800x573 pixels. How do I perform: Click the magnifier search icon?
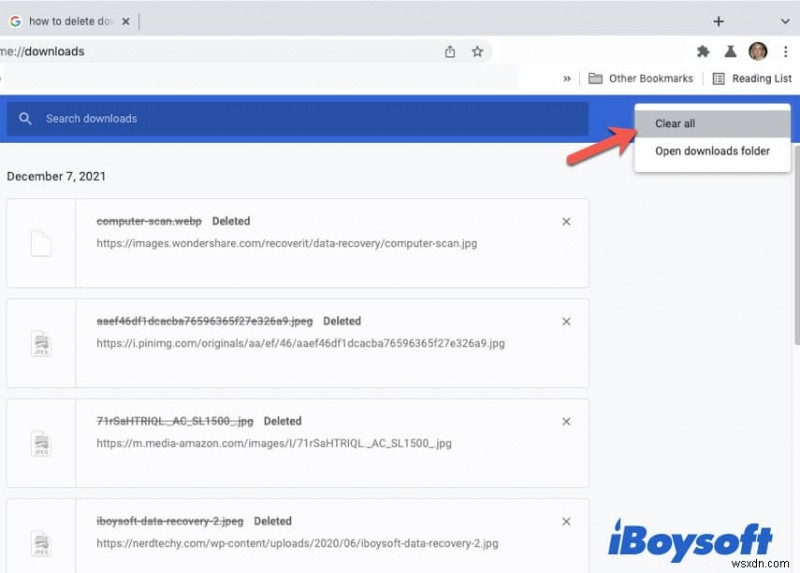(x=25, y=118)
